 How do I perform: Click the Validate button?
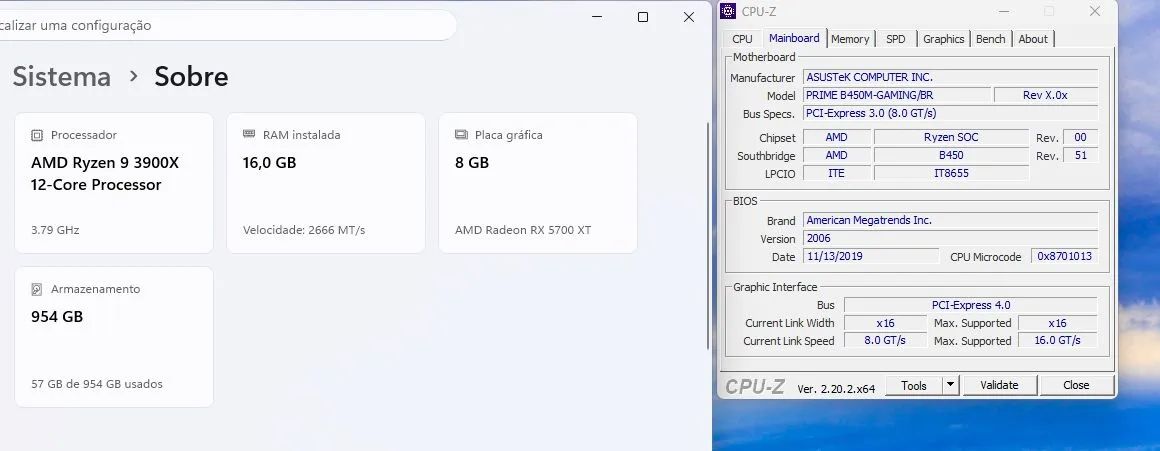(999, 385)
